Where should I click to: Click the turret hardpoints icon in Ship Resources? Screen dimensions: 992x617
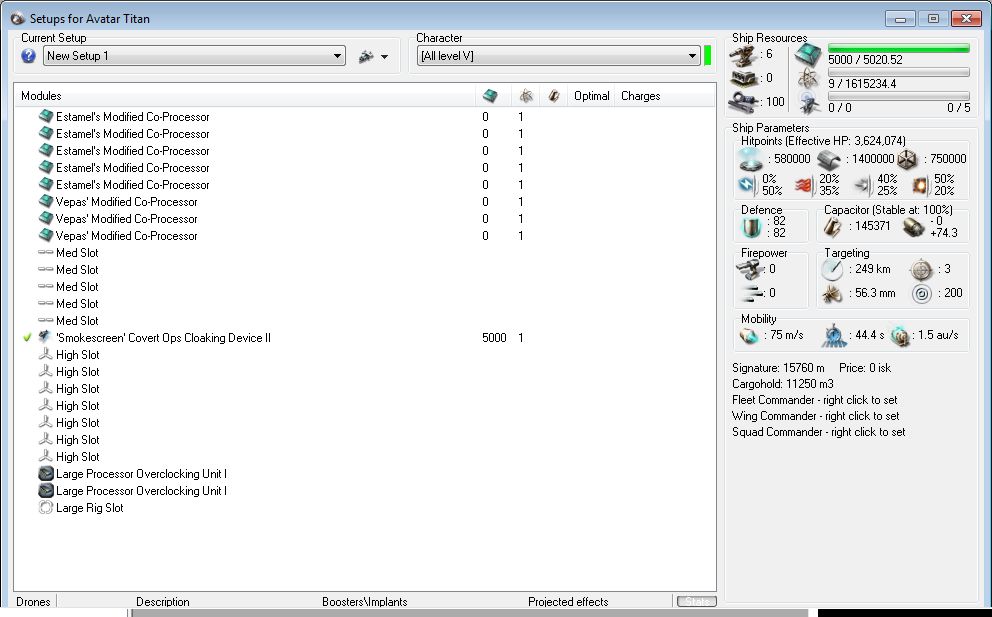click(742, 56)
